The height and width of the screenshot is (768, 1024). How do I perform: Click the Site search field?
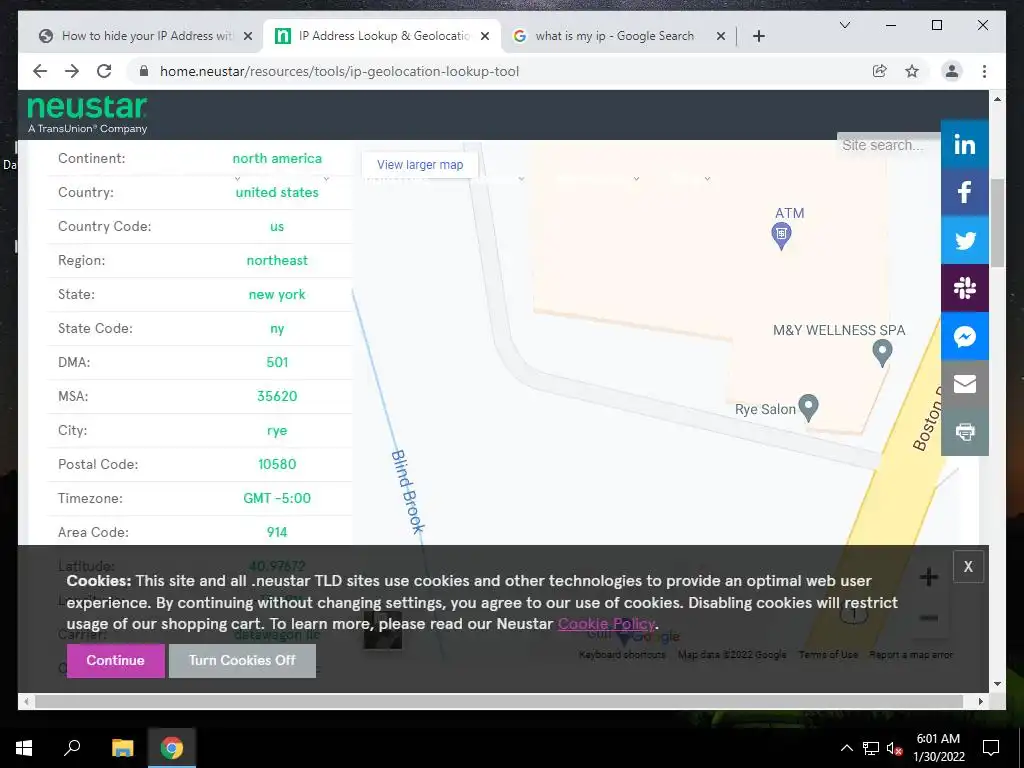(888, 145)
